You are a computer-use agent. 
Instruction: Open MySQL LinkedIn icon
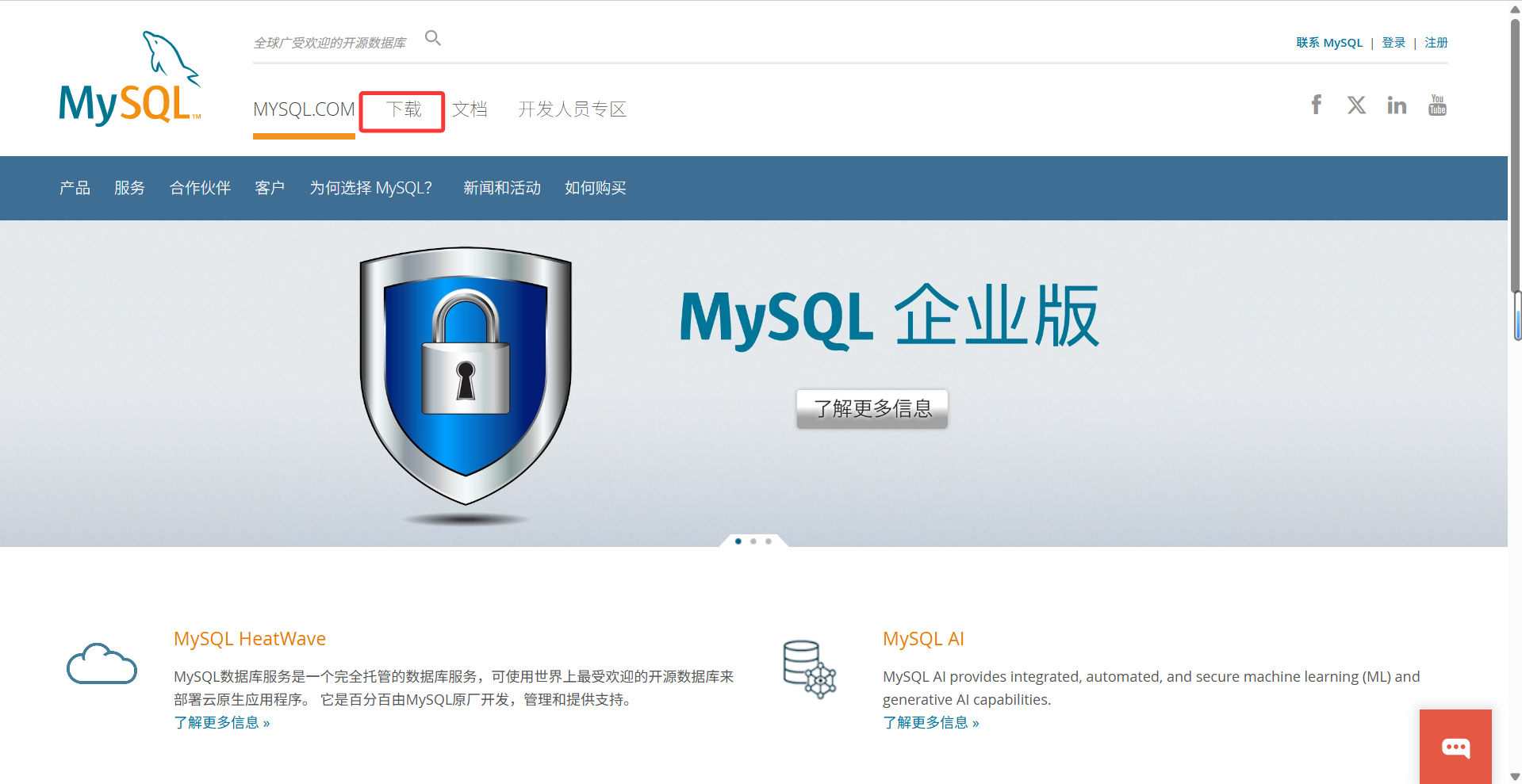[x=1397, y=105]
